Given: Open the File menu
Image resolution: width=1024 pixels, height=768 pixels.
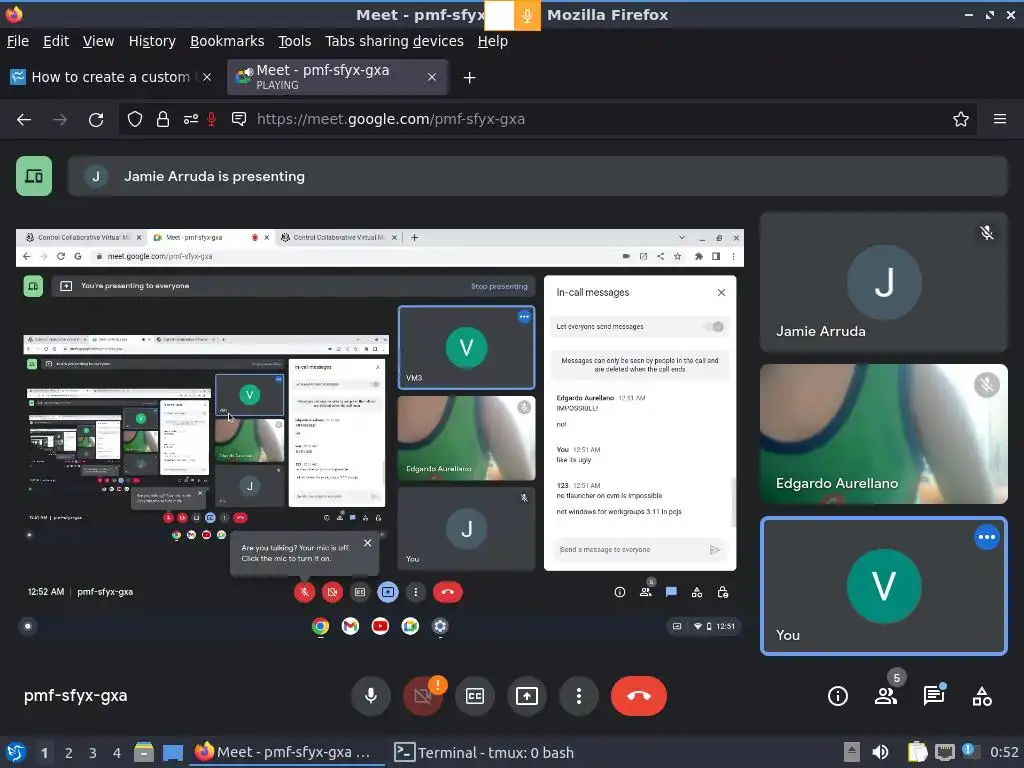Looking at the screenshot, I should tap(18, 41).
